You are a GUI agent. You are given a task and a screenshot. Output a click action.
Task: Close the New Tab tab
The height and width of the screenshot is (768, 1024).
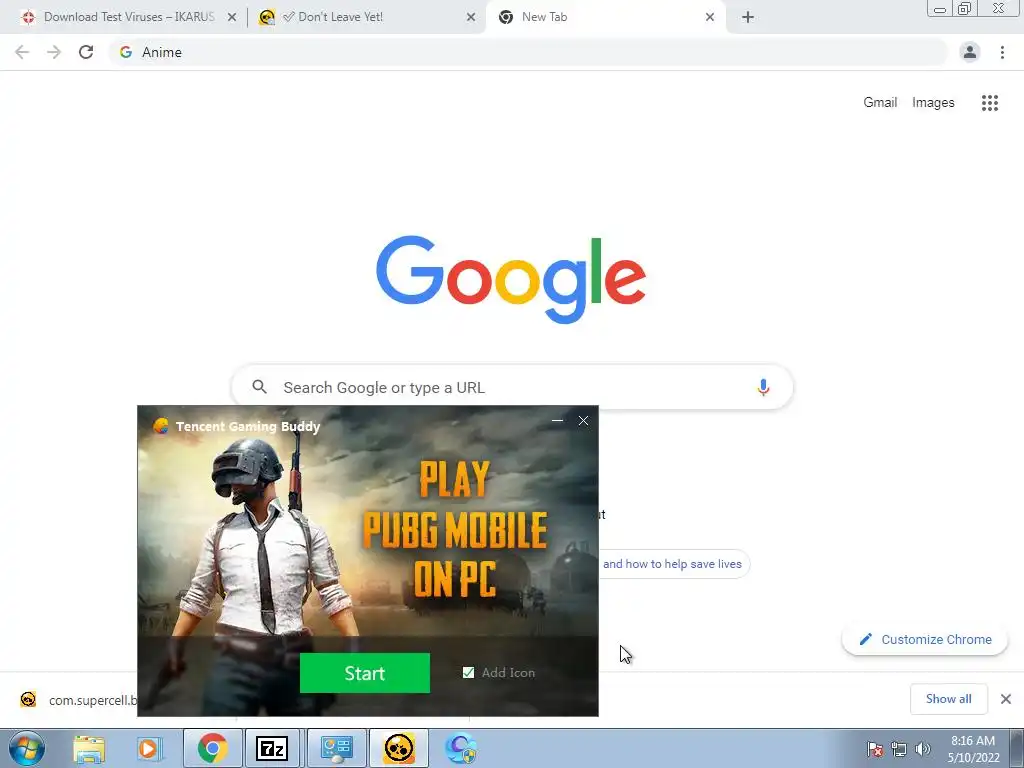(710, 18)
